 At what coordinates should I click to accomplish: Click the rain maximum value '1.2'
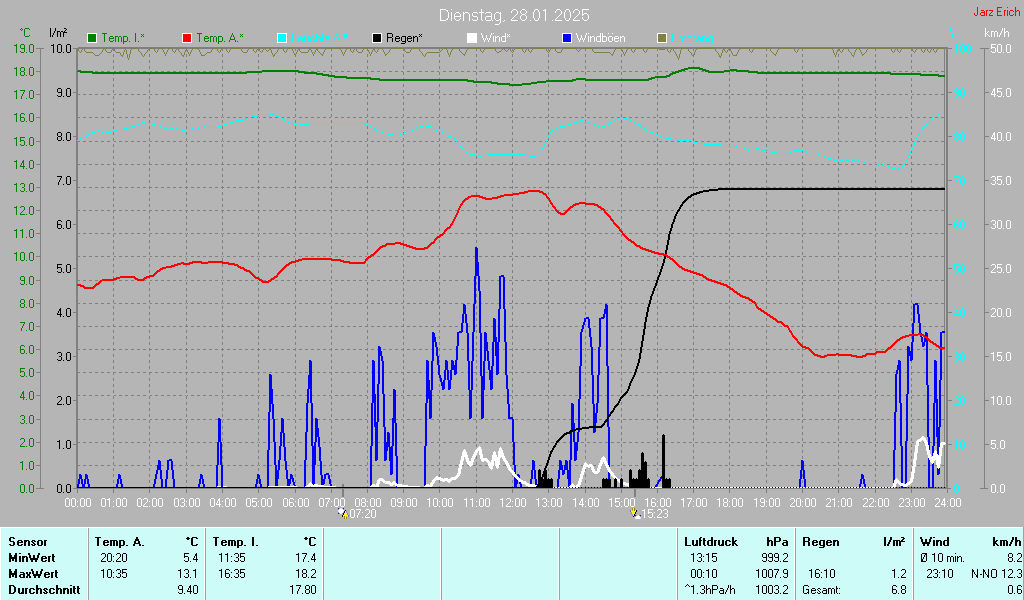(x=899, y=574)
